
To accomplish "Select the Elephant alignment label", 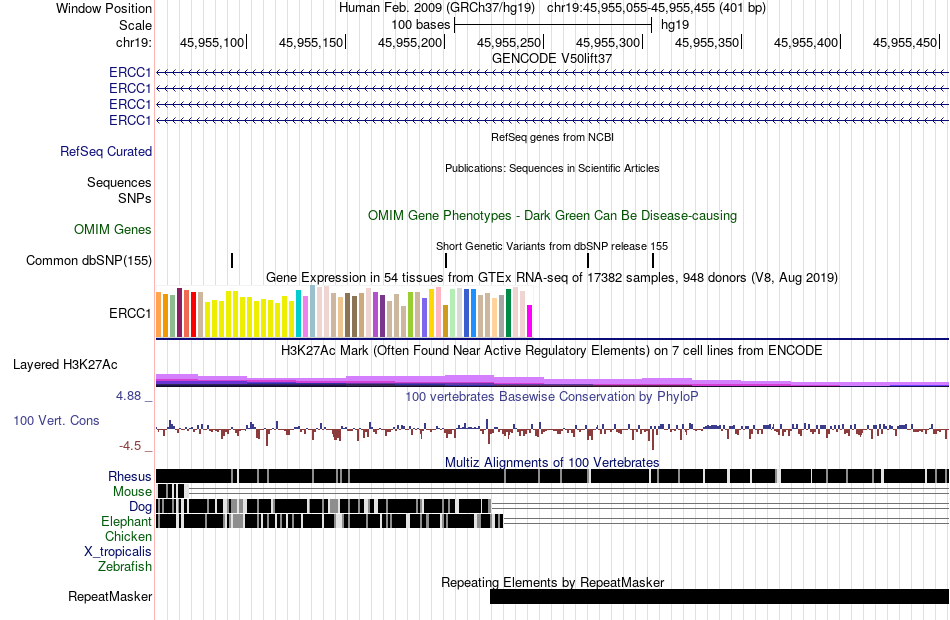I will [x=126, y=522].
